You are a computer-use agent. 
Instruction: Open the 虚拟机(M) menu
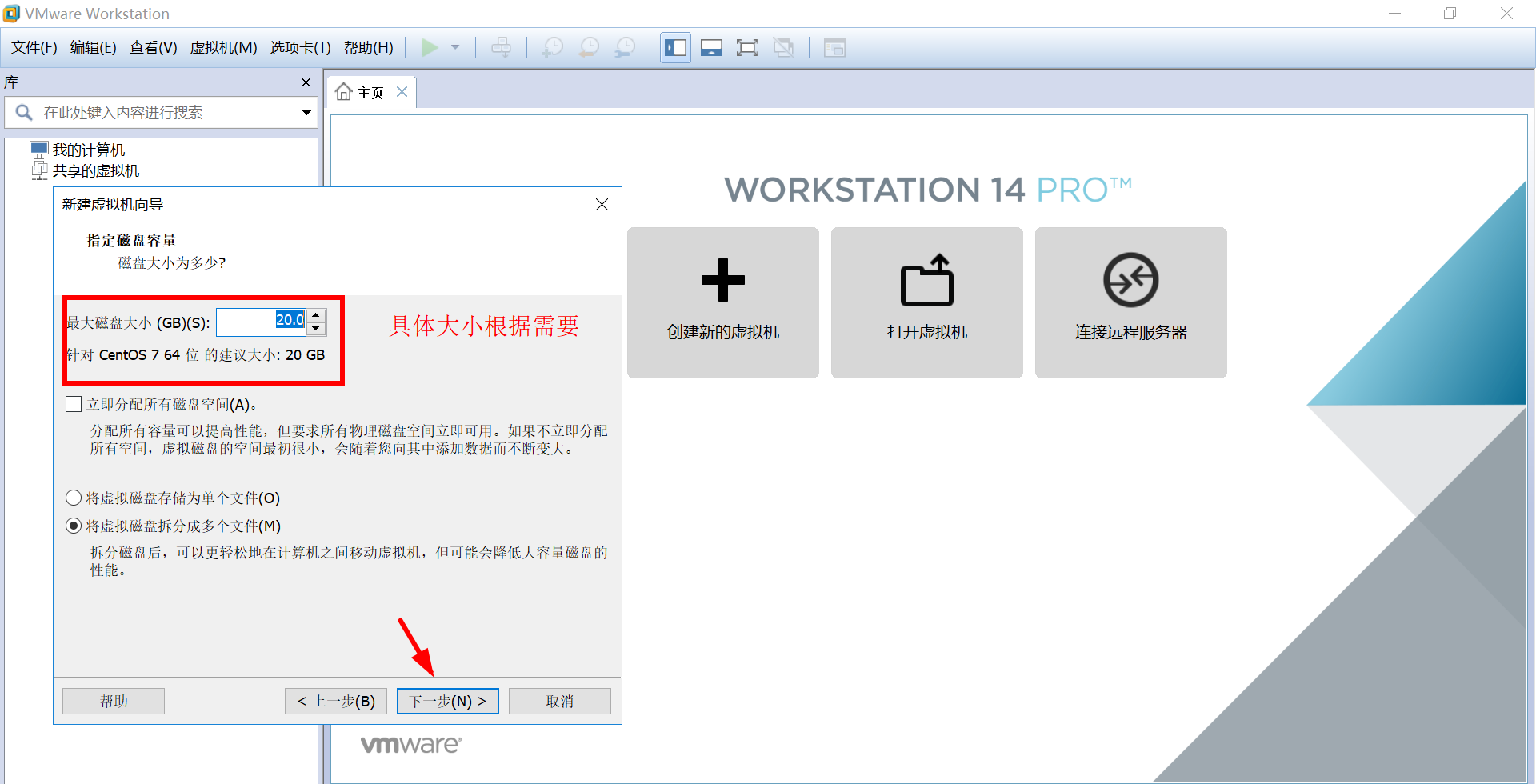pos(223,48)
